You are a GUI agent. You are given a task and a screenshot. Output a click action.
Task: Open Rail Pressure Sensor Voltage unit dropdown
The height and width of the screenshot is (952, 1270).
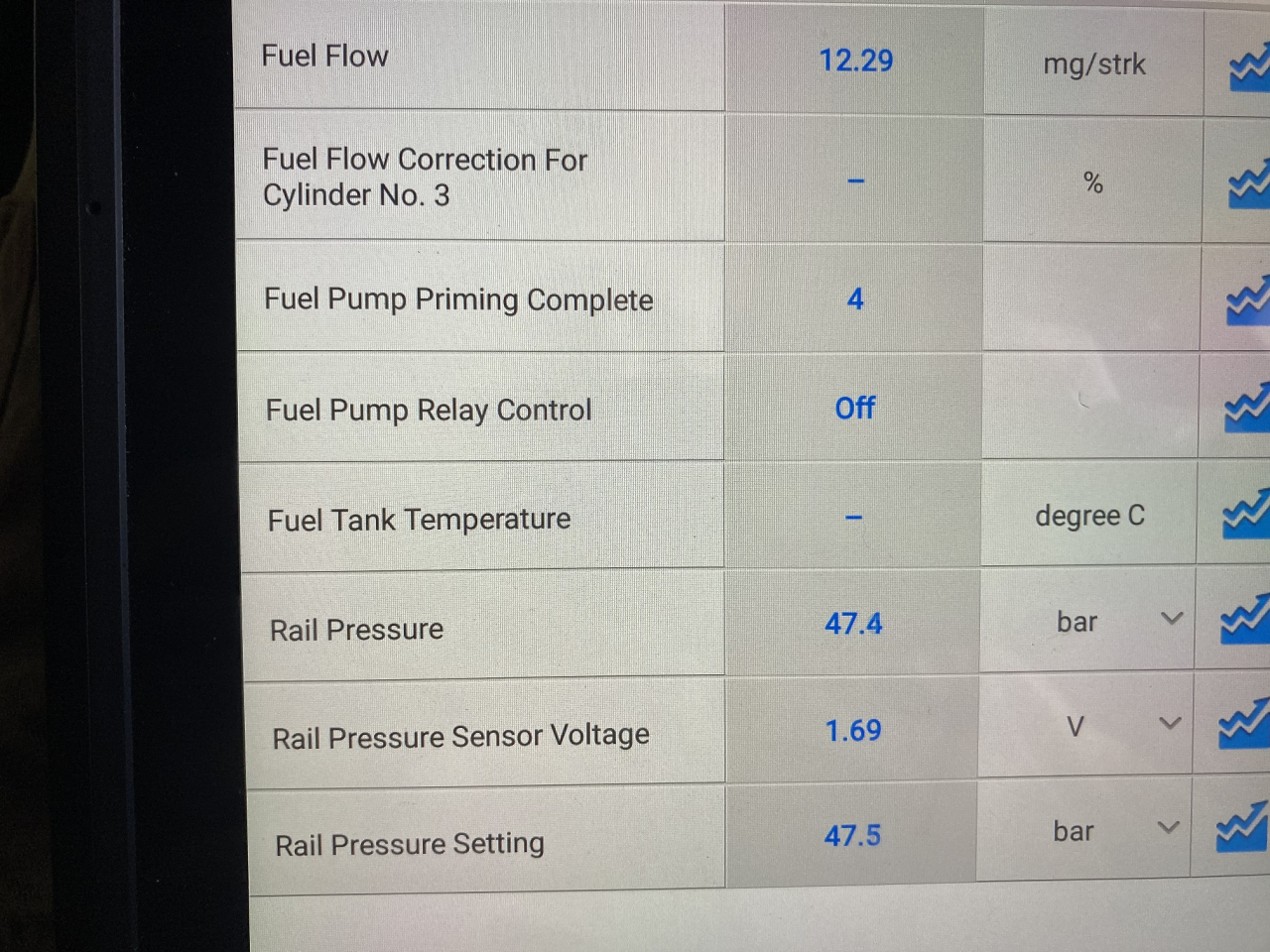1171,724
